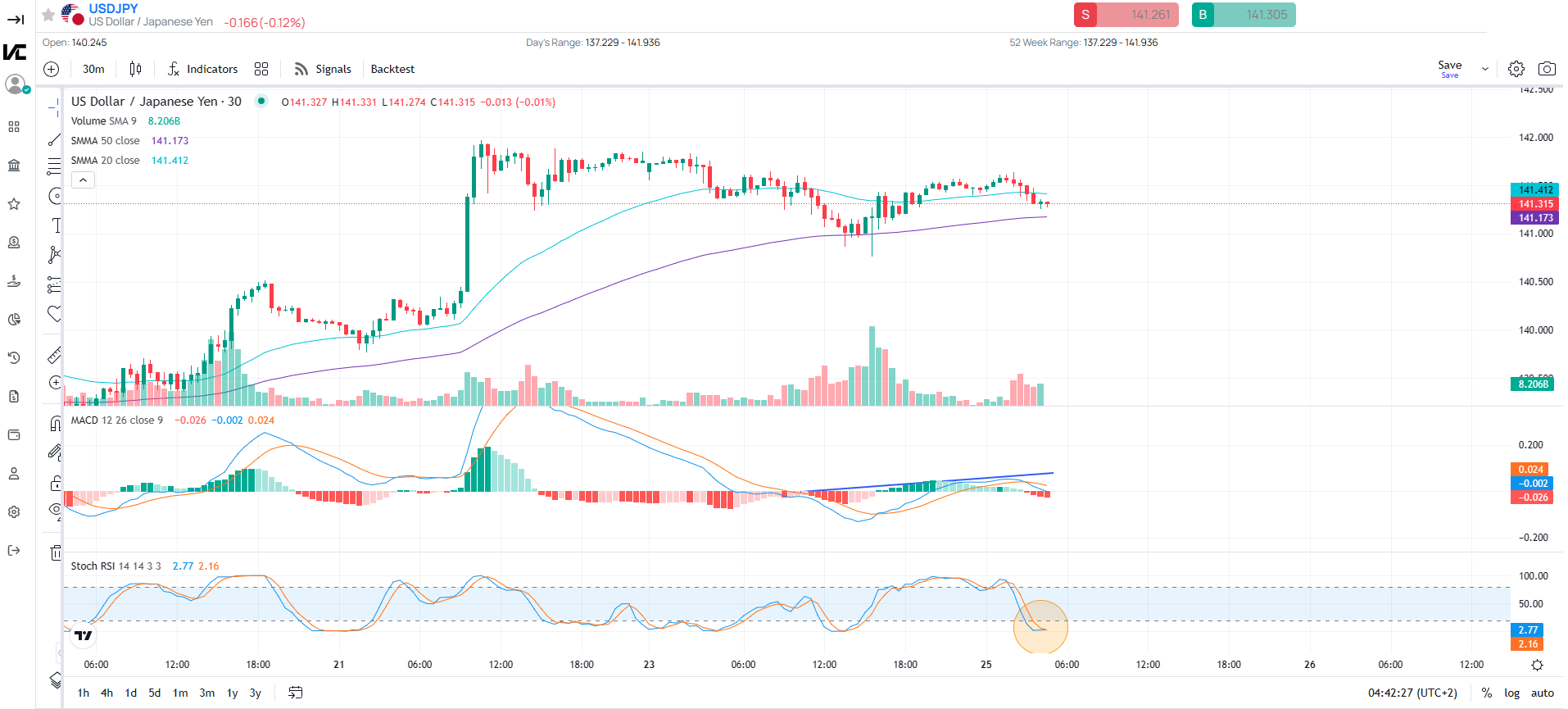Viewport: 1568px width, 709px height.
Task: Open the Signals feed
Action: click(323, 69)
